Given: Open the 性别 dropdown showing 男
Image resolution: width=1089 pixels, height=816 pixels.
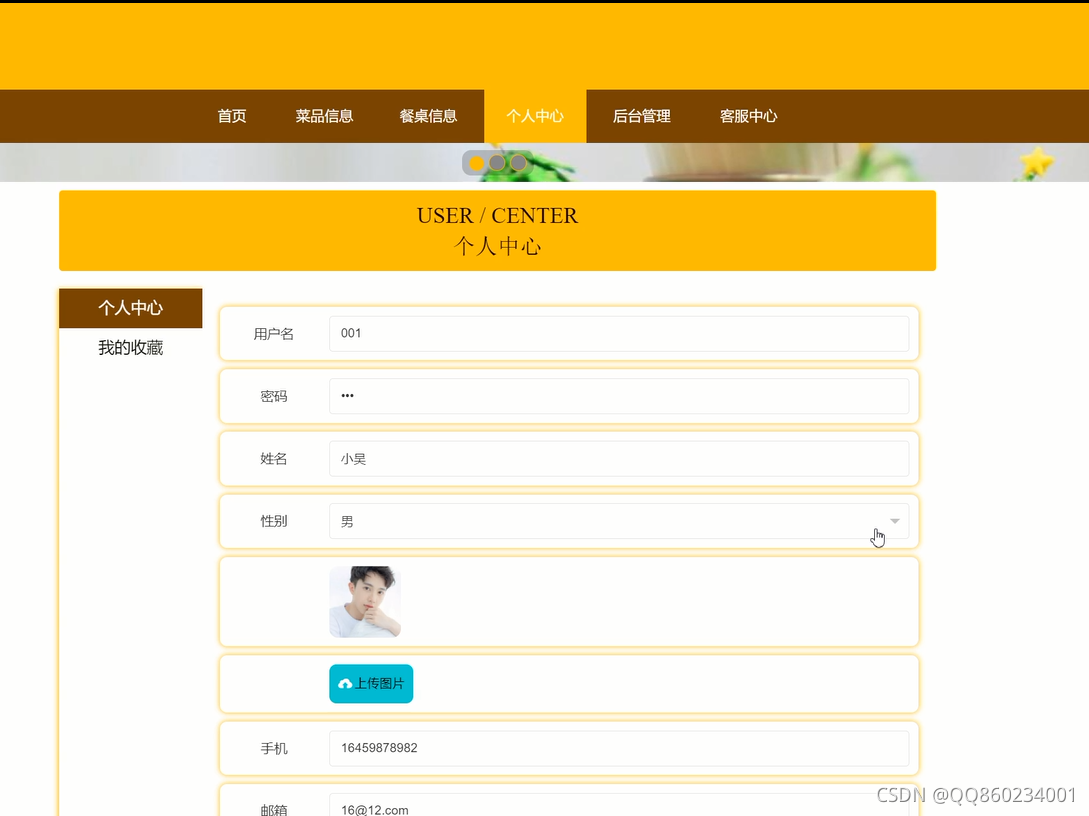Looking at the screenshot, I should coord(619,521).
